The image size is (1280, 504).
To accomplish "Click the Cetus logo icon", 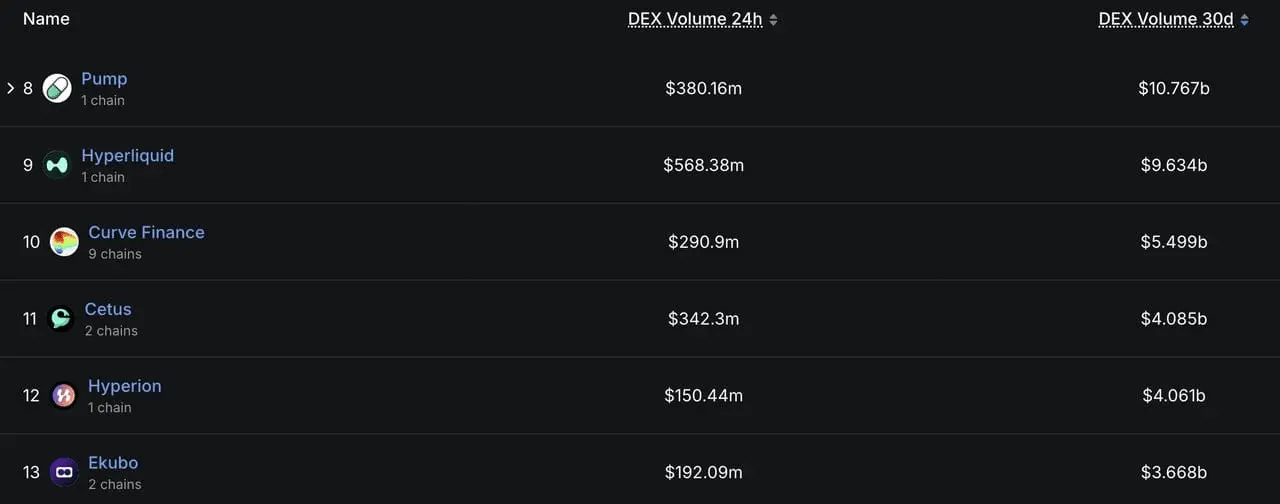I will click(61, 319).
